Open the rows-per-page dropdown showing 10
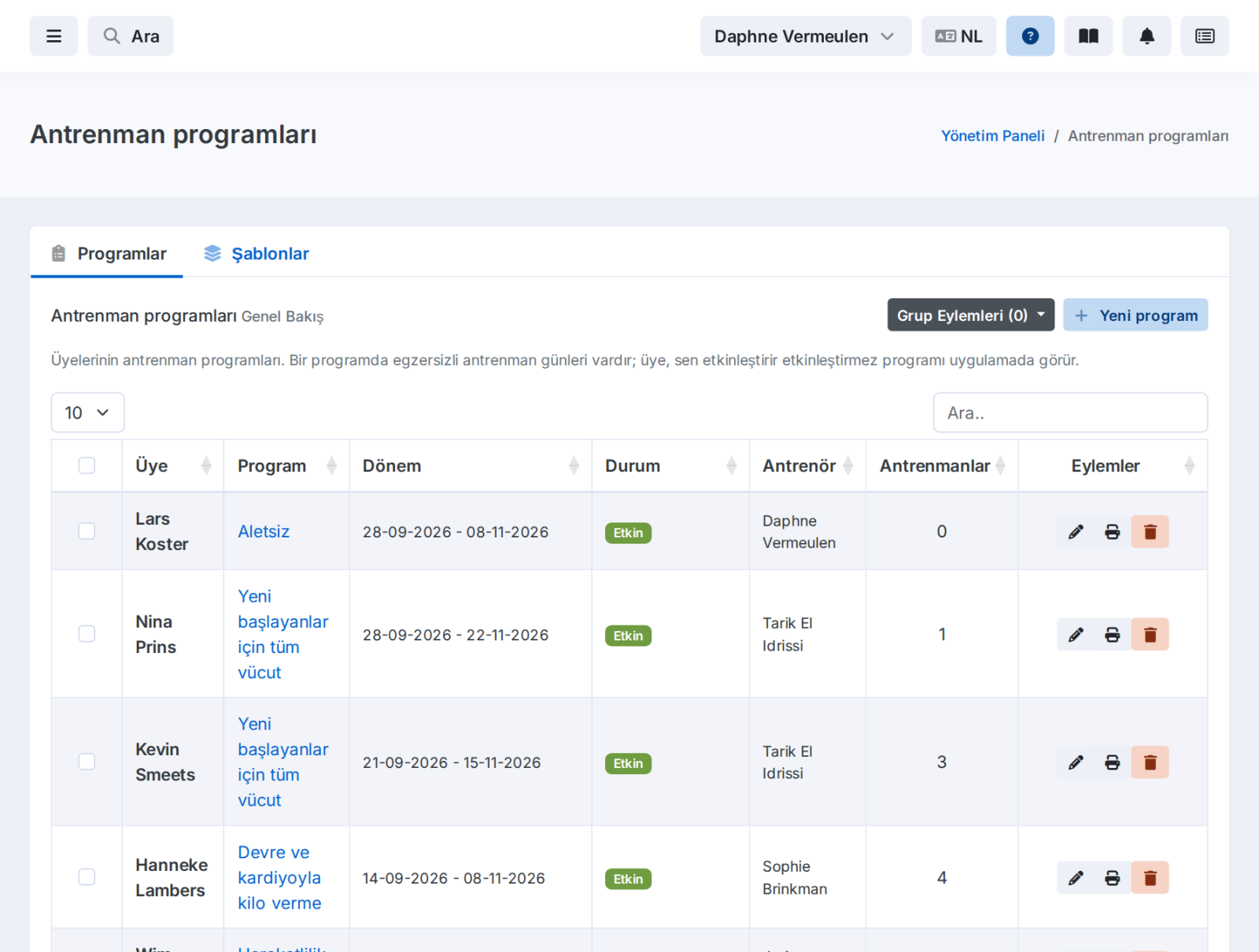Screen dimensions: 1259x952 87,413
